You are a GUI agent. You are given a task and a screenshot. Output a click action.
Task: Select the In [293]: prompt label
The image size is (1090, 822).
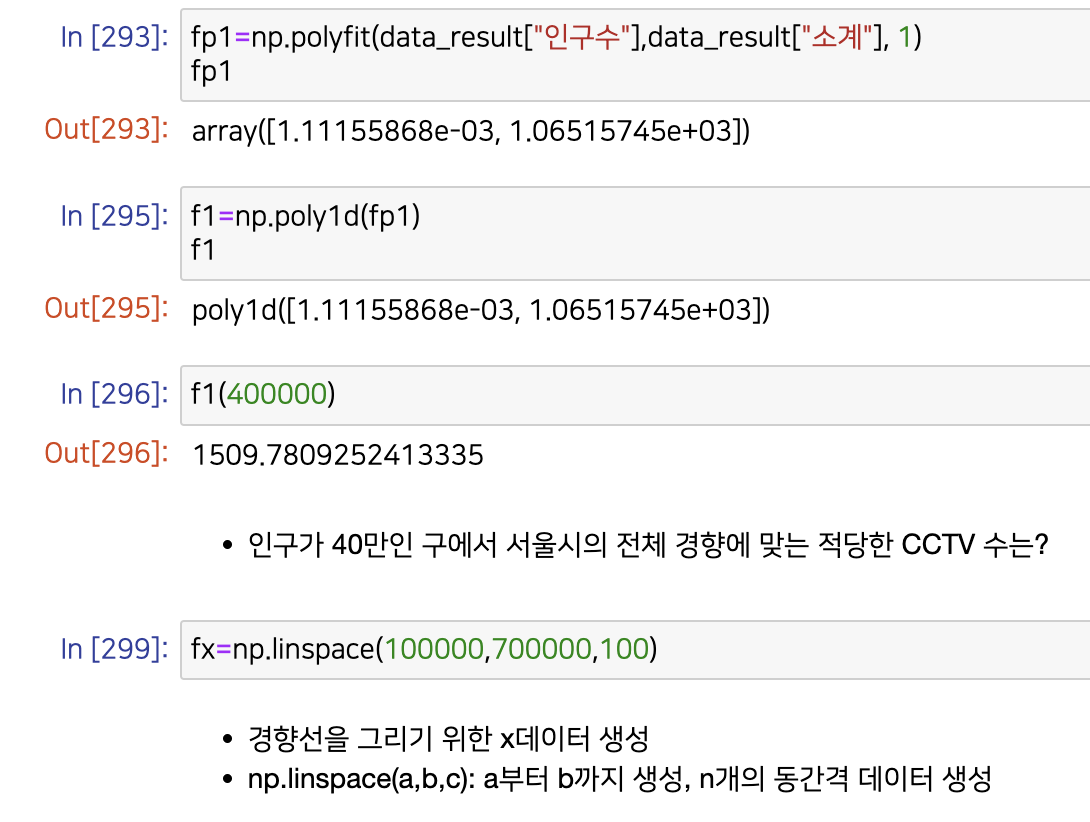(115, 37)
